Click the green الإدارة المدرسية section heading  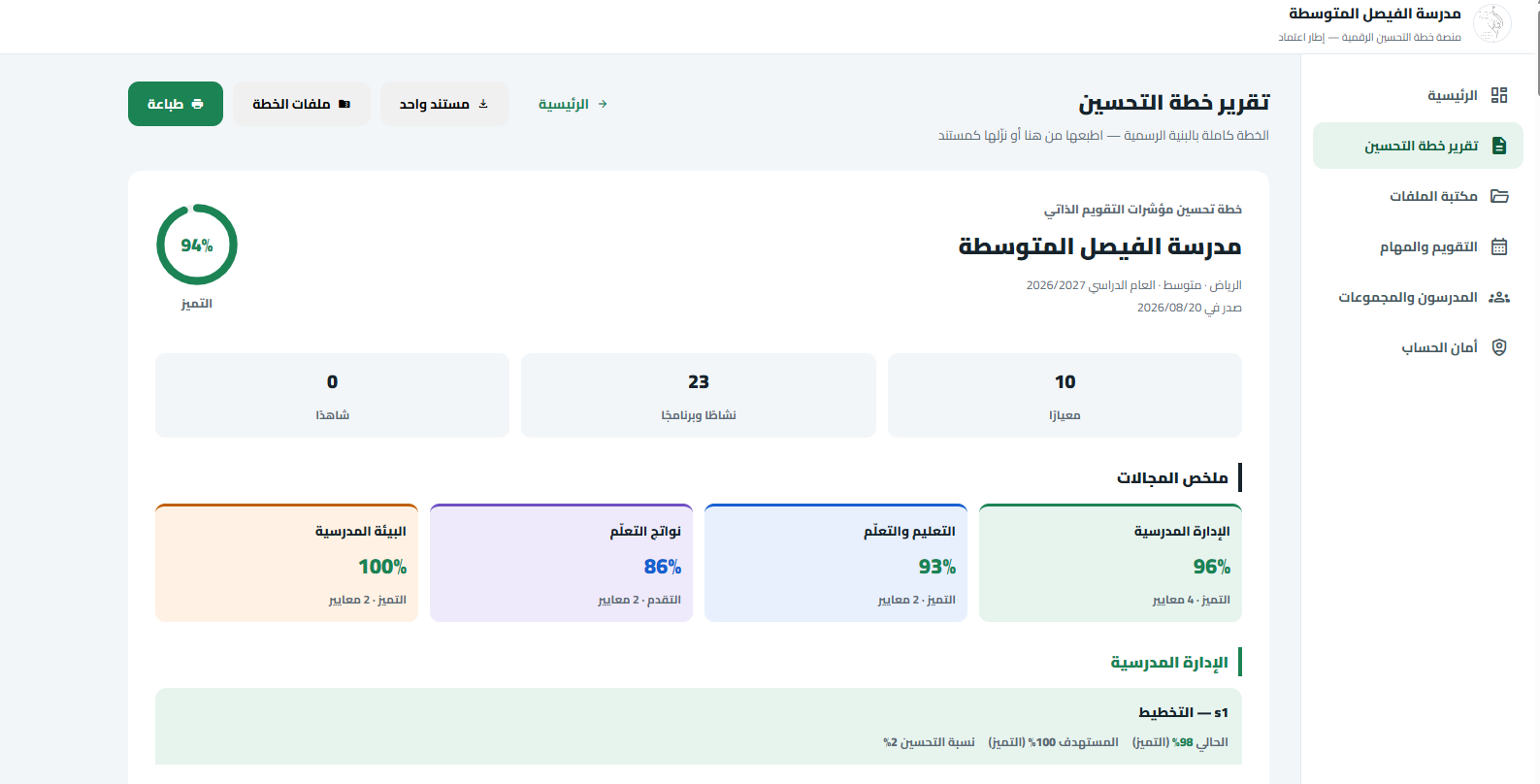point(1169,662)
